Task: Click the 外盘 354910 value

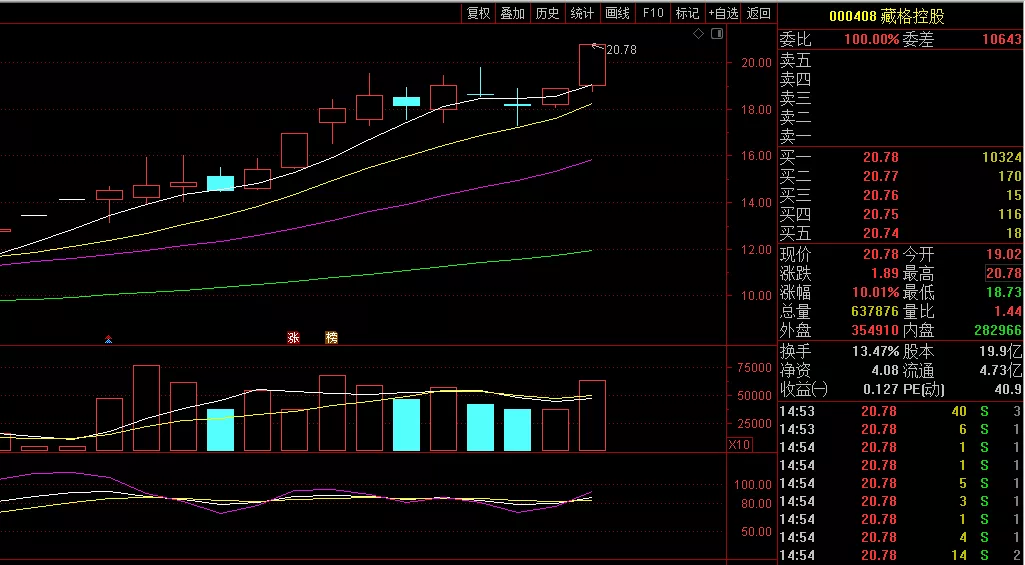Action: [x=875, y=330]
